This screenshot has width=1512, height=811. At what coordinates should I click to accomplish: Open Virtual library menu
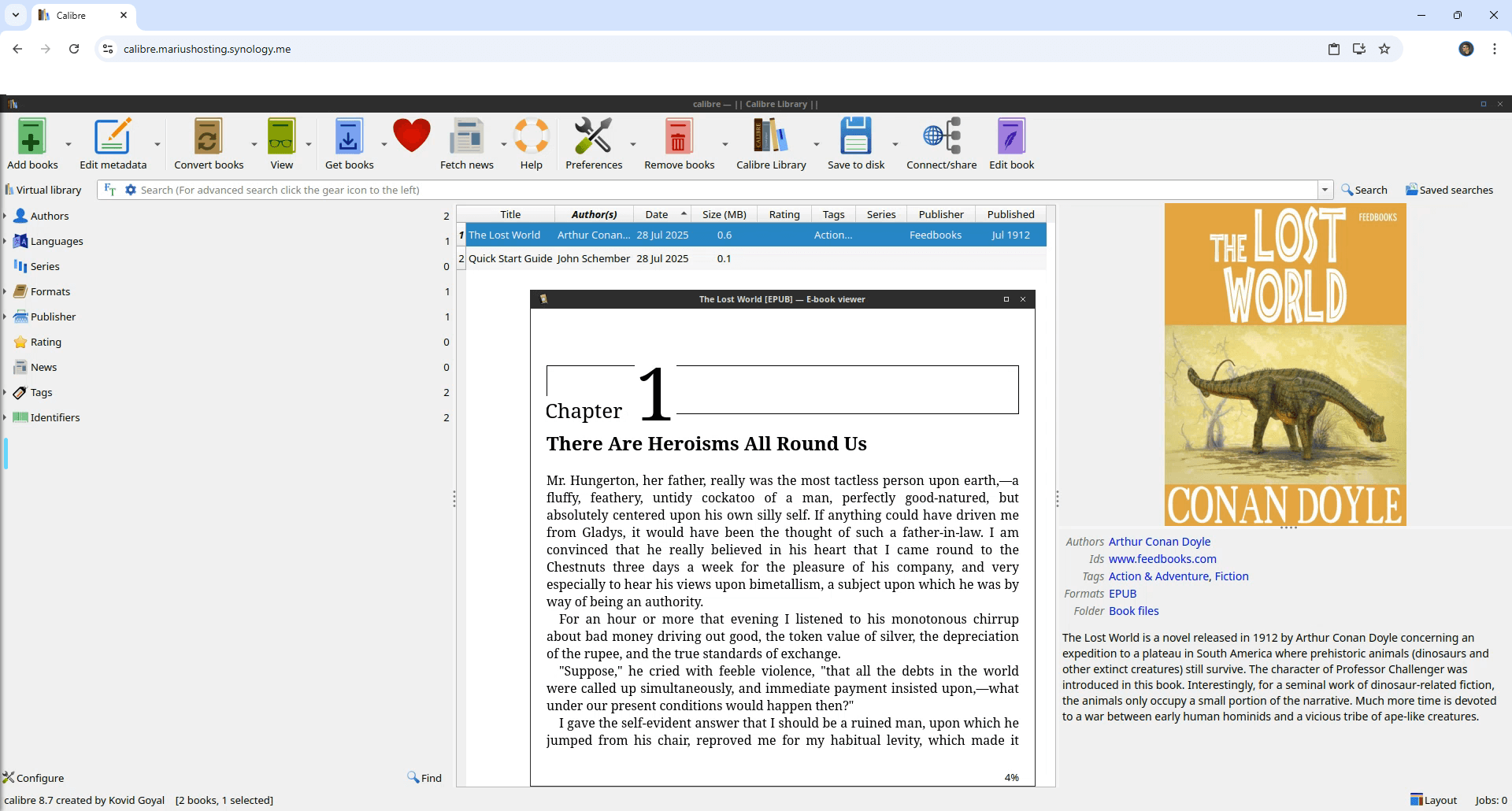[x=43, y=190]
